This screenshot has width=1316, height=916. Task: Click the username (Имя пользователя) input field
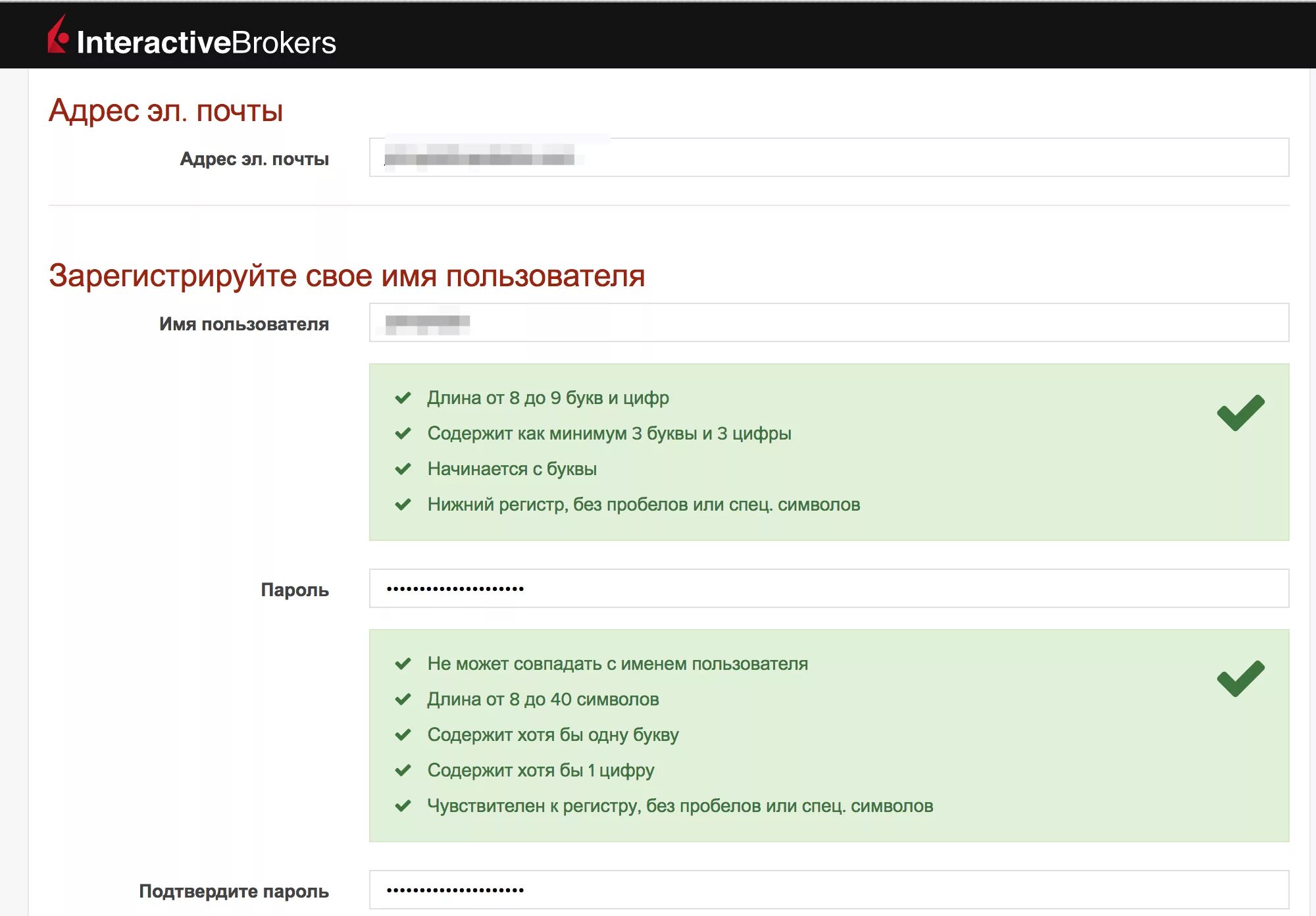pos(828,323)
